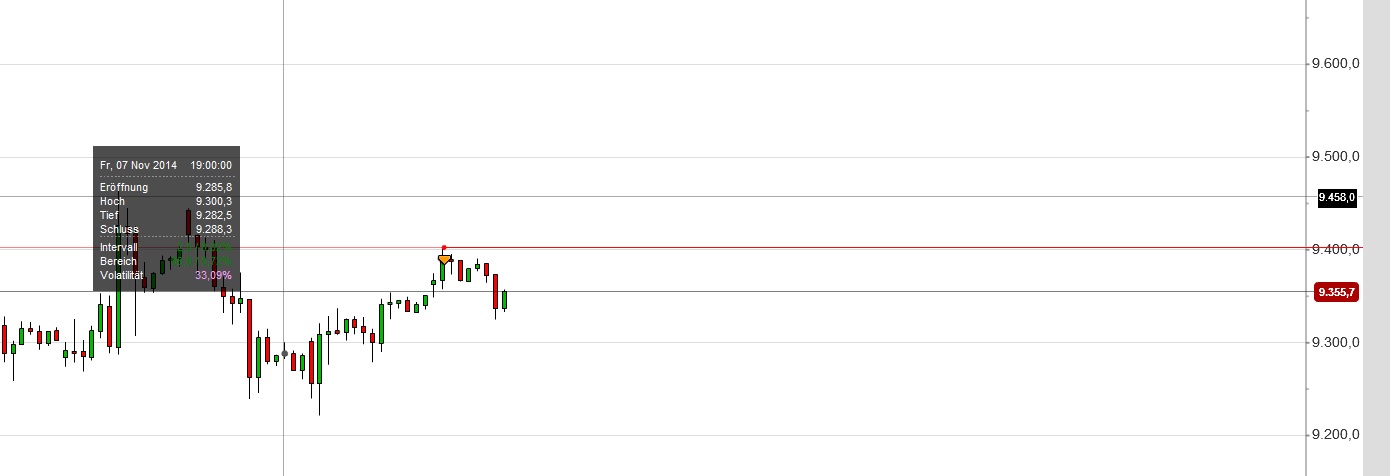Screen dimensions: 1390x476
Task: Click the small red dot on the red line
Action: point(444,247)
